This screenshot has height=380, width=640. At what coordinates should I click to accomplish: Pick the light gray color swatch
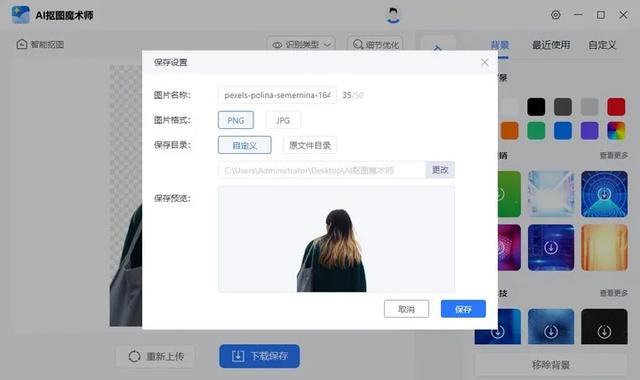click(589, 107)
